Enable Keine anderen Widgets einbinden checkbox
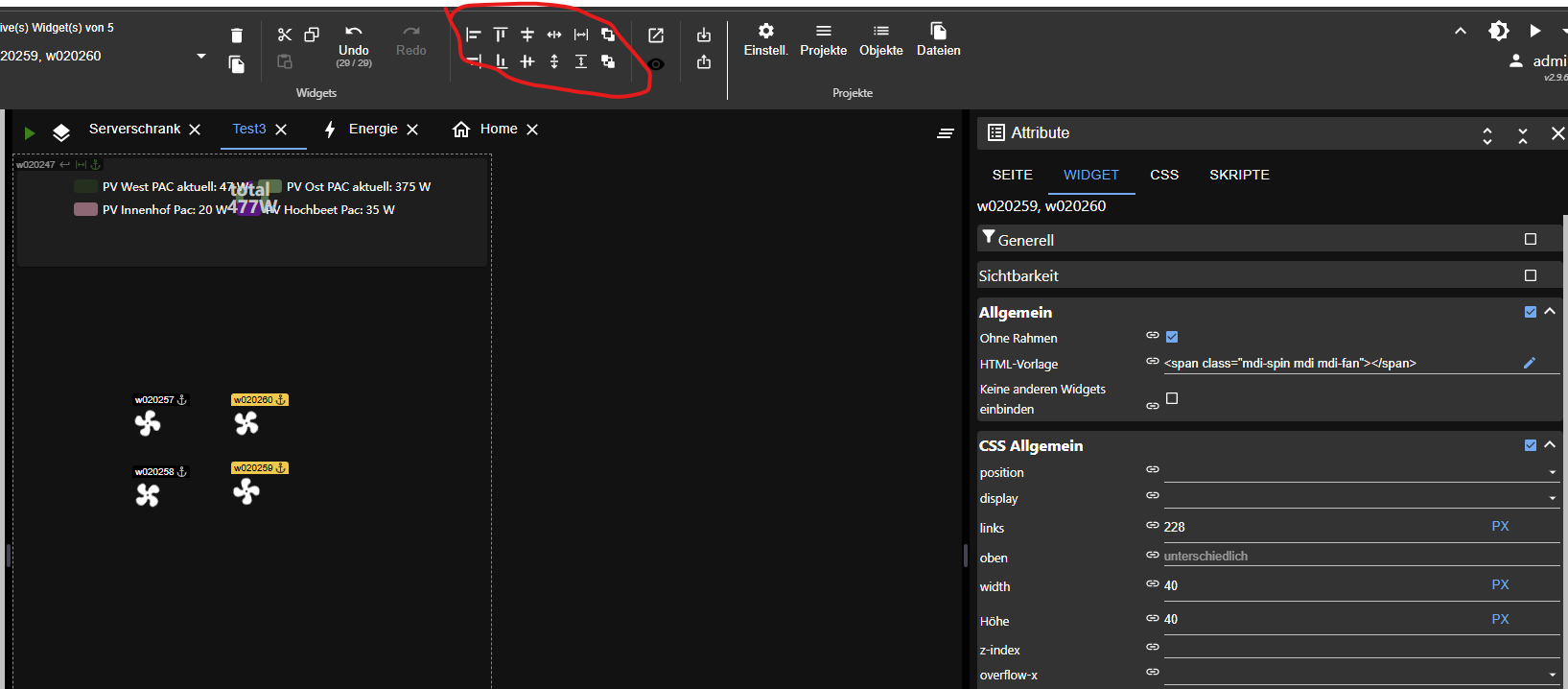 [x=1172, y=398]
